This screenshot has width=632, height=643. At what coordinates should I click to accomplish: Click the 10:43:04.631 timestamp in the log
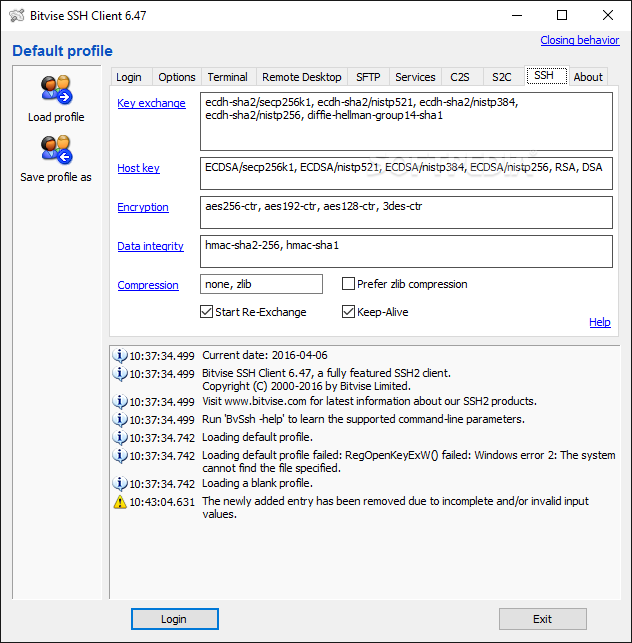point(162,502)
